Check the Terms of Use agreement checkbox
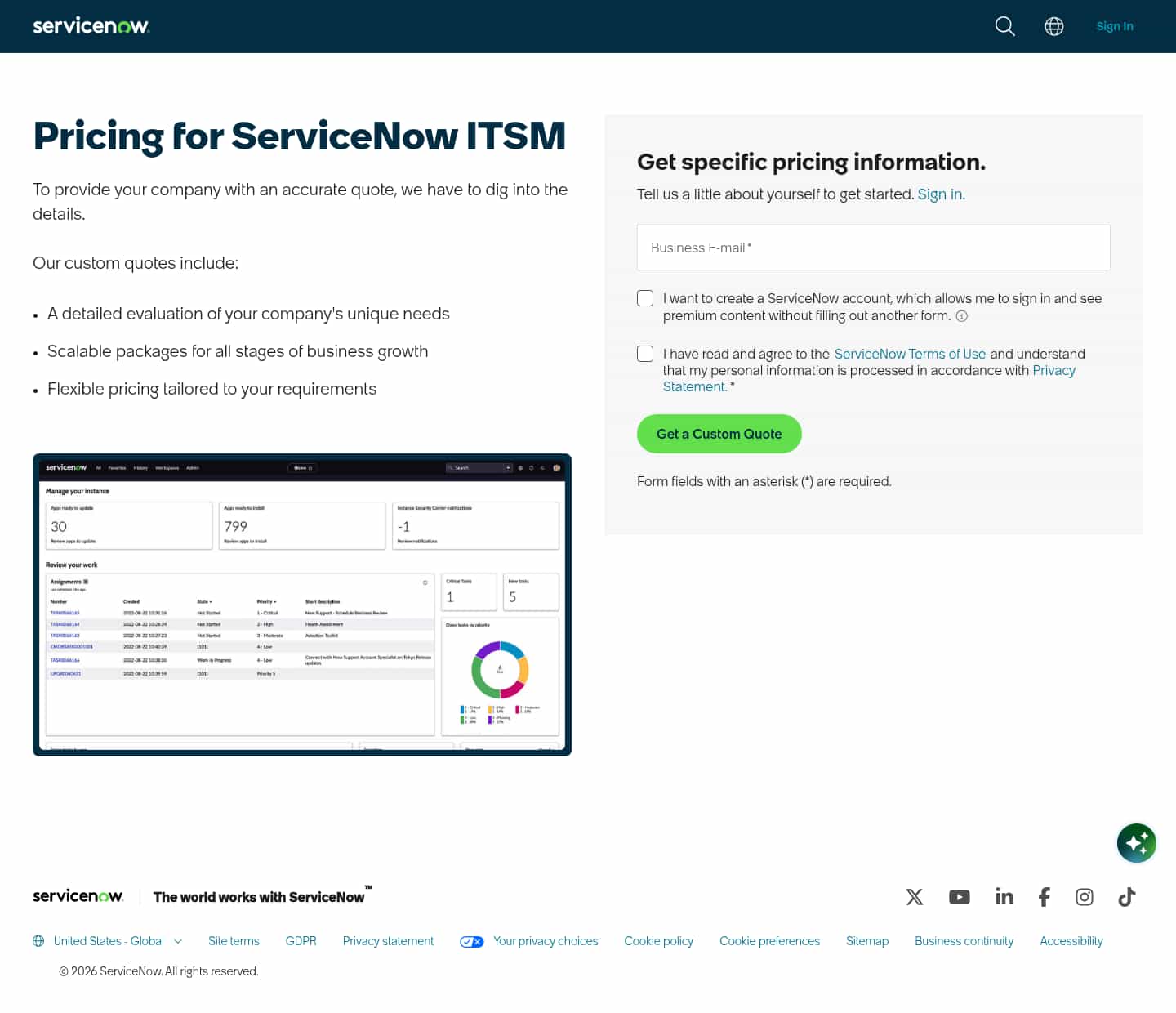 [x=645, y=354]
